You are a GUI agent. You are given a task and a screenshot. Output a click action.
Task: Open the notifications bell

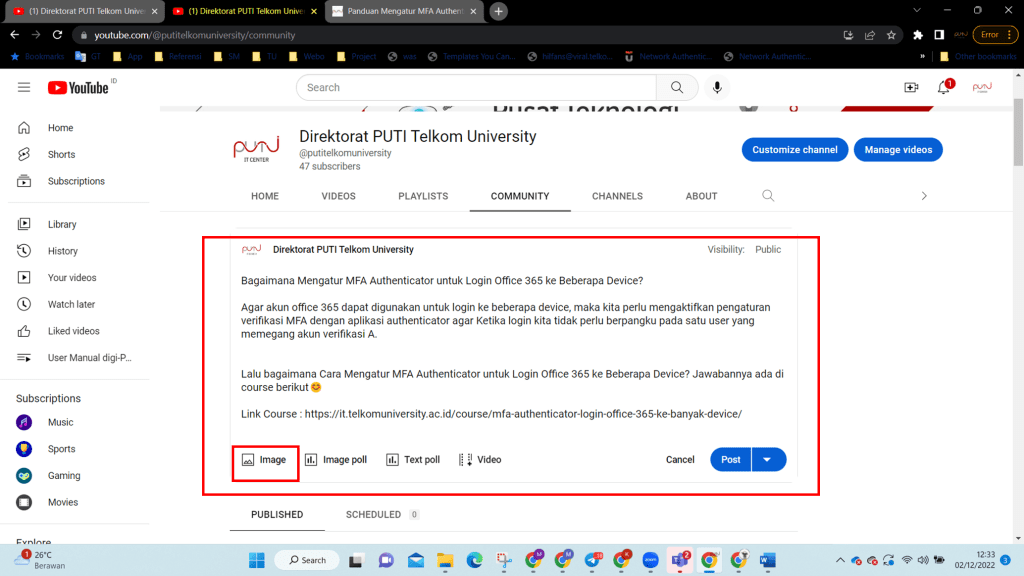click(x=944, y=87)
